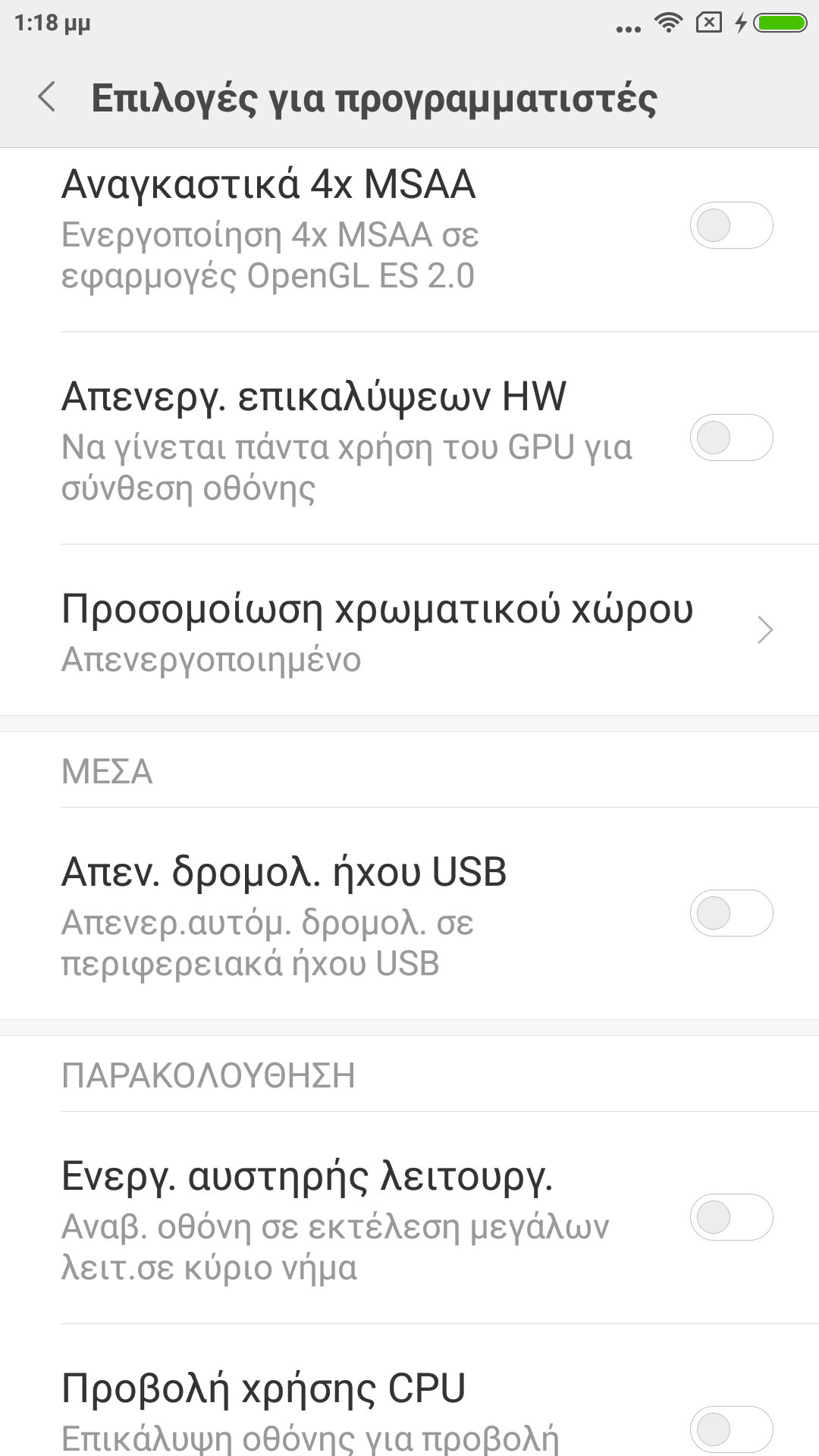The image size is (819, 1456).
Task: Open Προσομοίωση χρωματικού χώρου setting
Action: pos(377,610)
